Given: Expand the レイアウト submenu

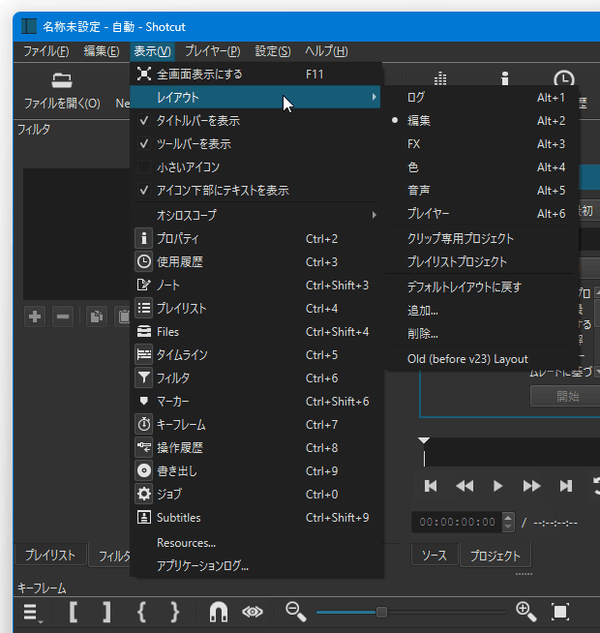Looking at the screenshot, I should [255, 97].
